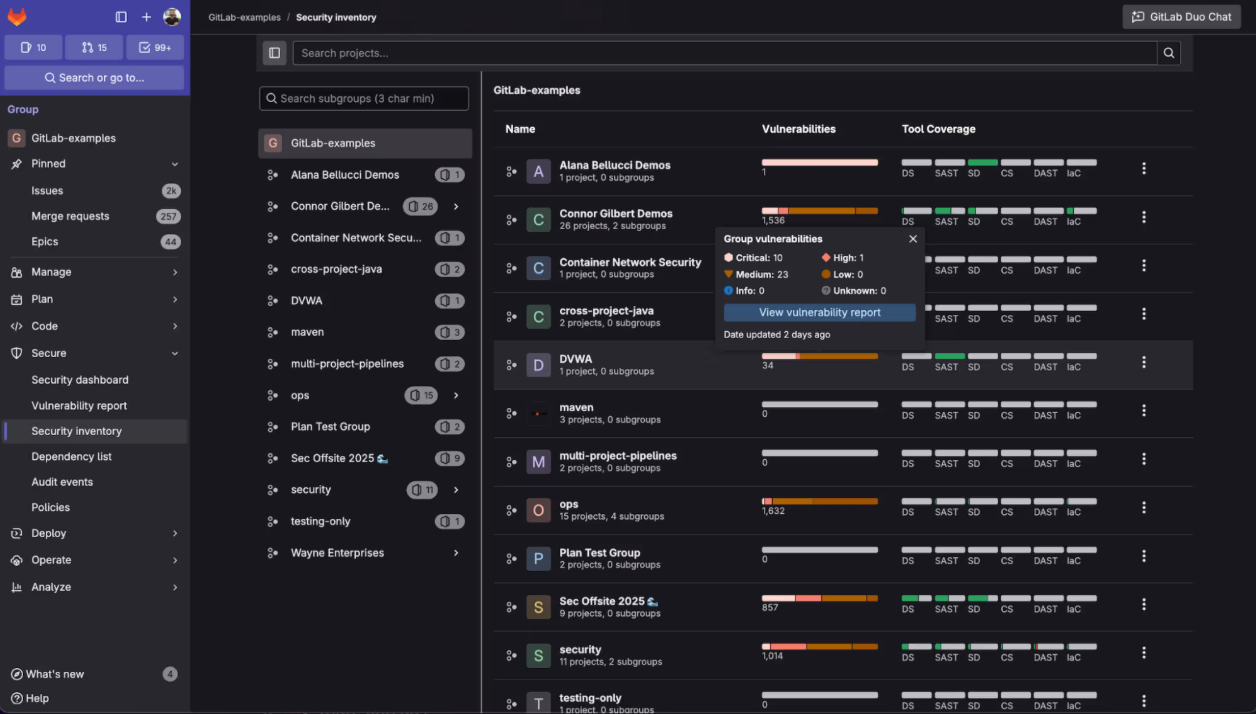1256x714 pixels.
Task: Click the ops row vulnerabilities bar
Action: point(820,501)
